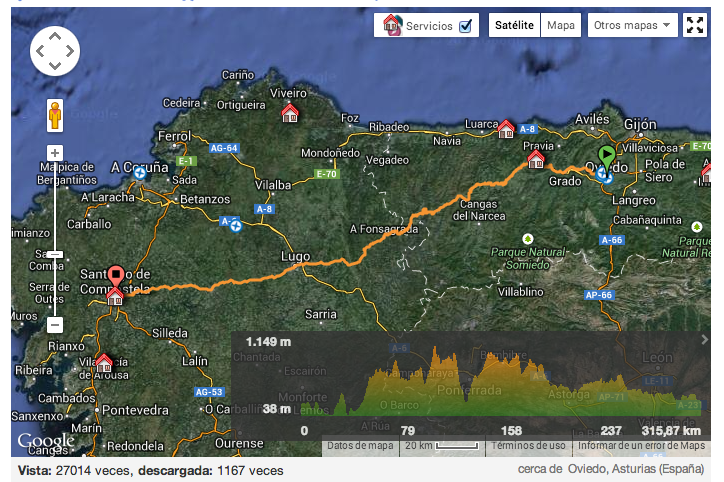Collapse the elevation profile panel arrow
The width and height of the screenshot is (724, 482).
pos(704,340)
